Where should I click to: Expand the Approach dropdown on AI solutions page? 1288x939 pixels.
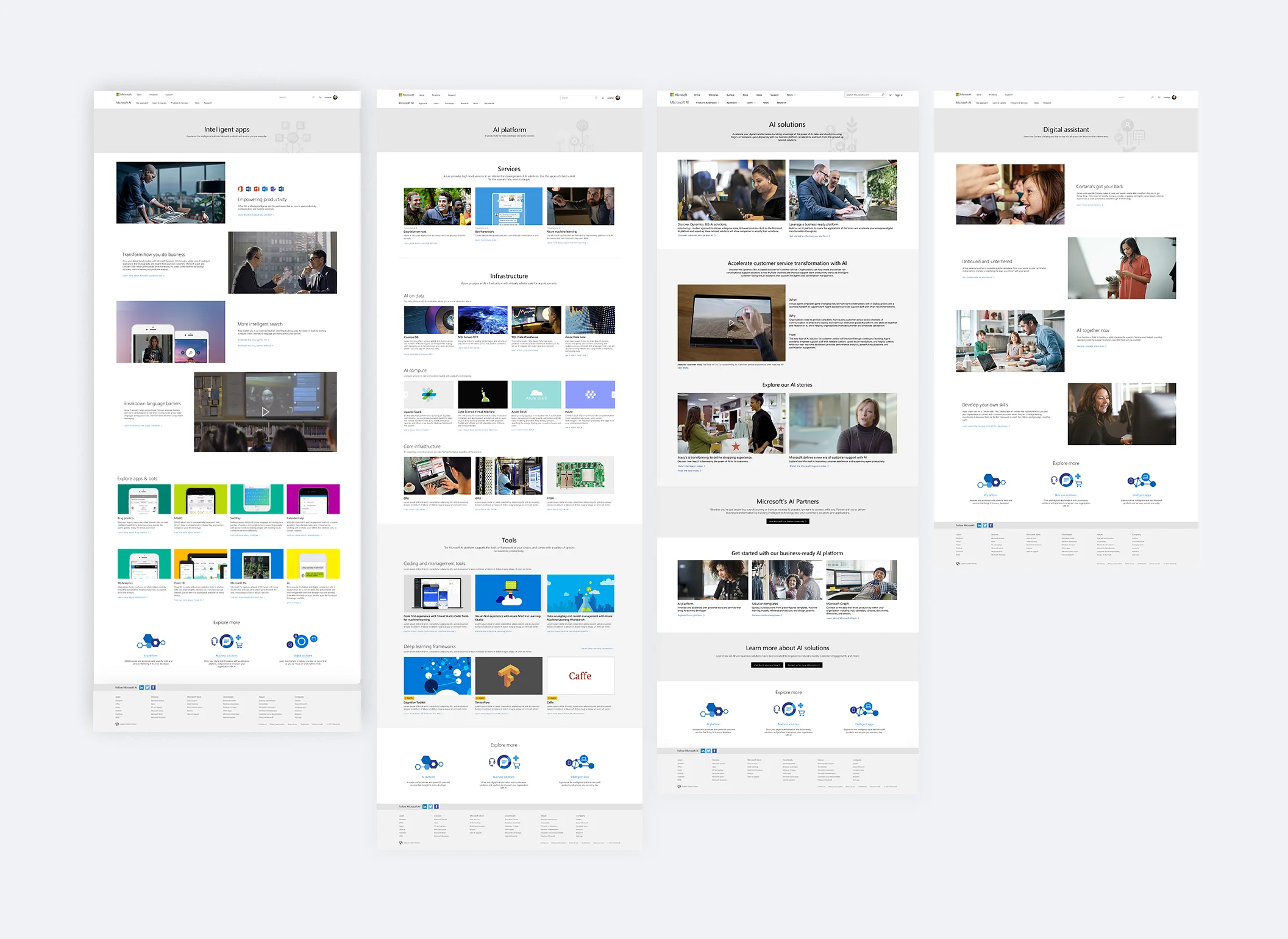coord(733,102)
